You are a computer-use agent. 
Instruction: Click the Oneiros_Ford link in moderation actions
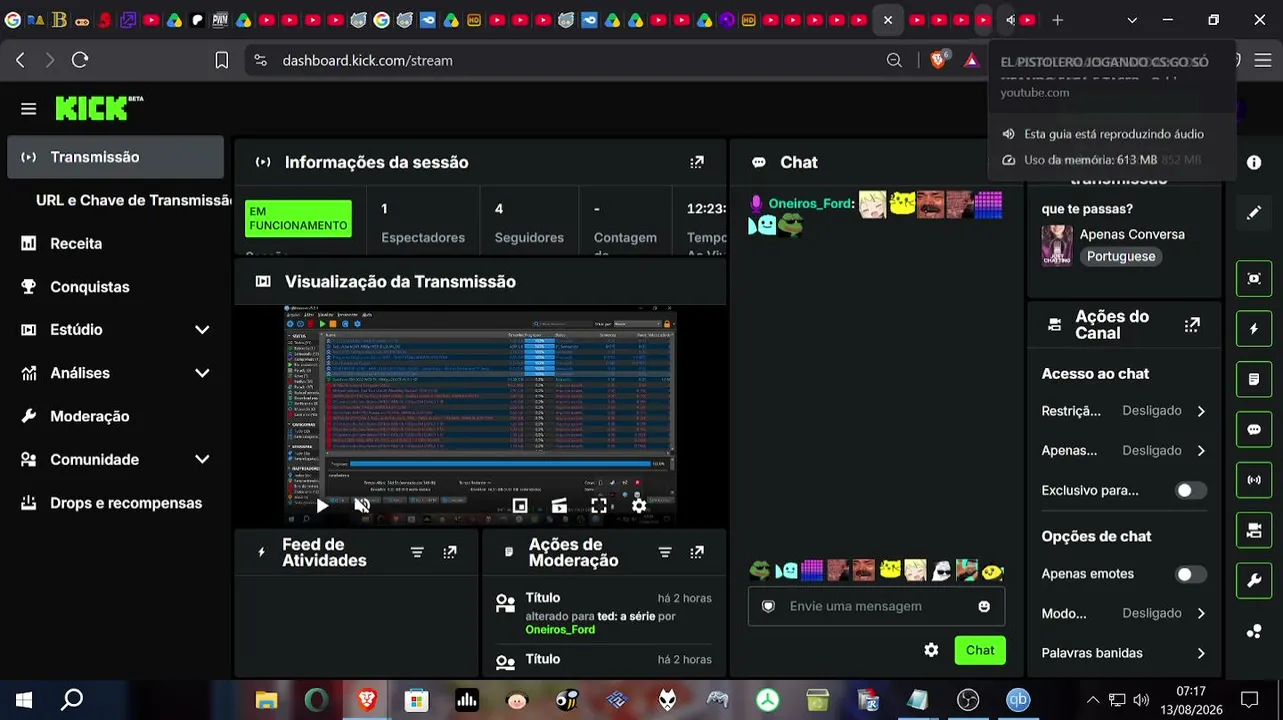click(x=560, y=630)
